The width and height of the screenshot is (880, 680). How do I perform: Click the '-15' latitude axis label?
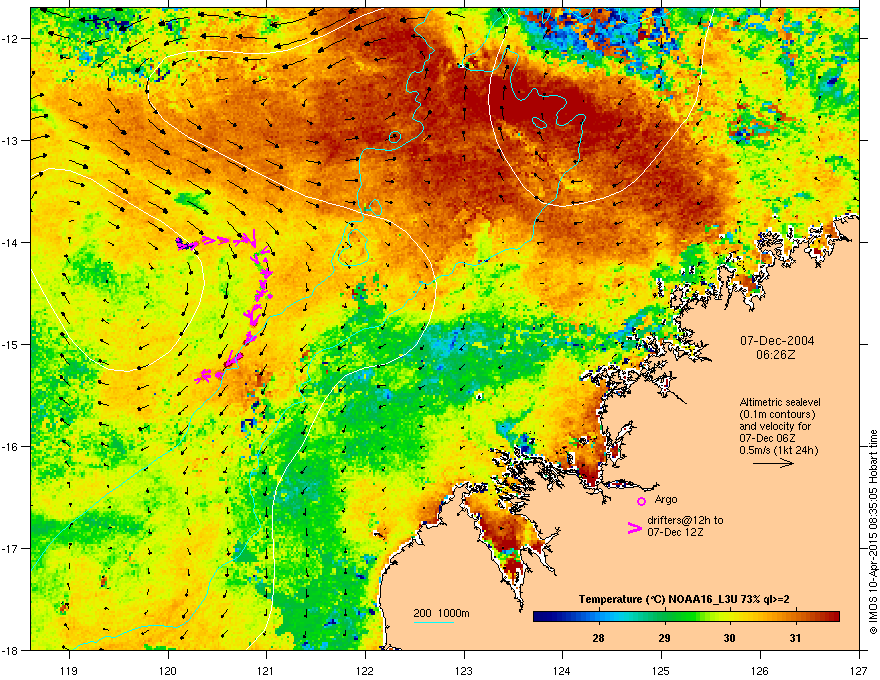coord(11,344)
